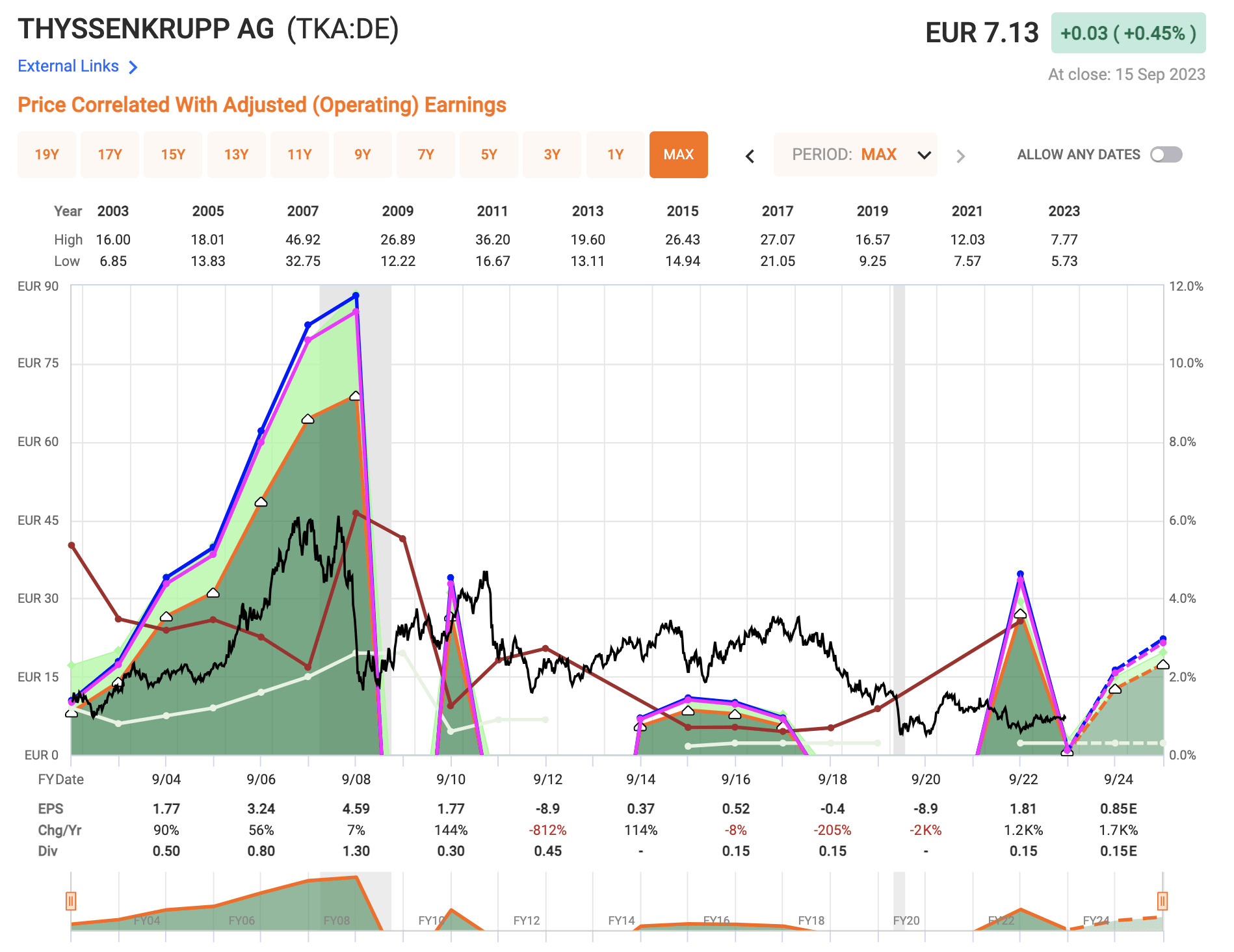
Task: Click the white triangle marker at 9/25 forecast
Action: [1163, 665]
